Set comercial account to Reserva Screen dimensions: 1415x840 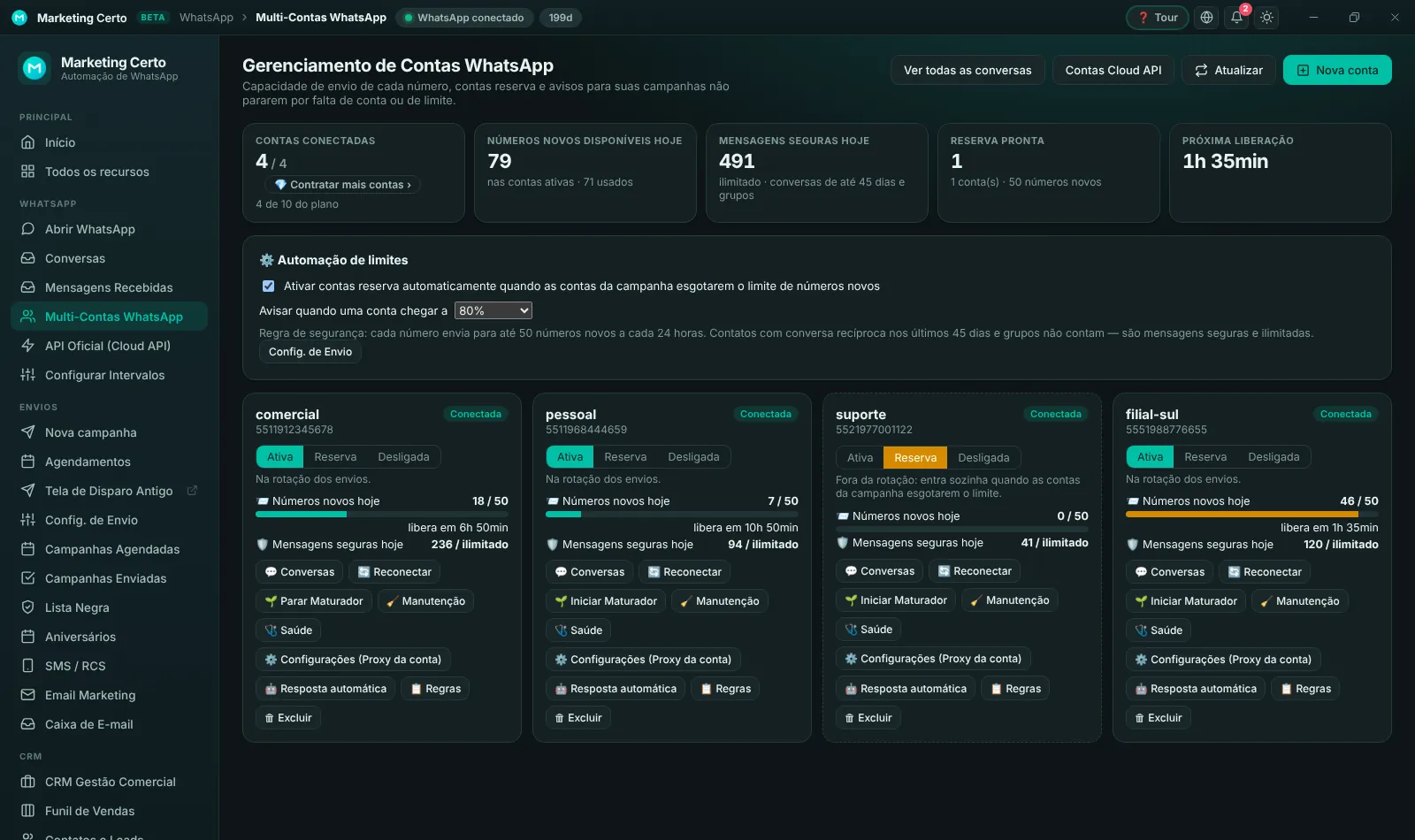click(x=335, y=457)
